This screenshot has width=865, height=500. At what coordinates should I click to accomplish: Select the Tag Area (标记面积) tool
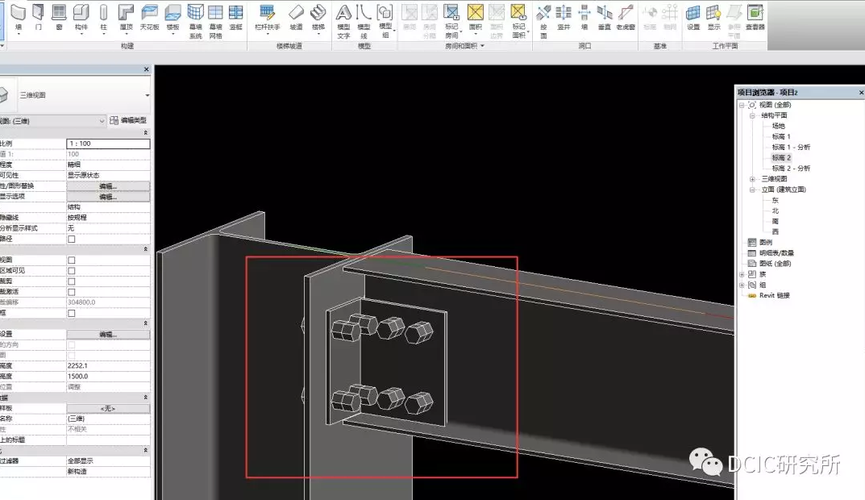pyautogui.click(x=519, y=21)
